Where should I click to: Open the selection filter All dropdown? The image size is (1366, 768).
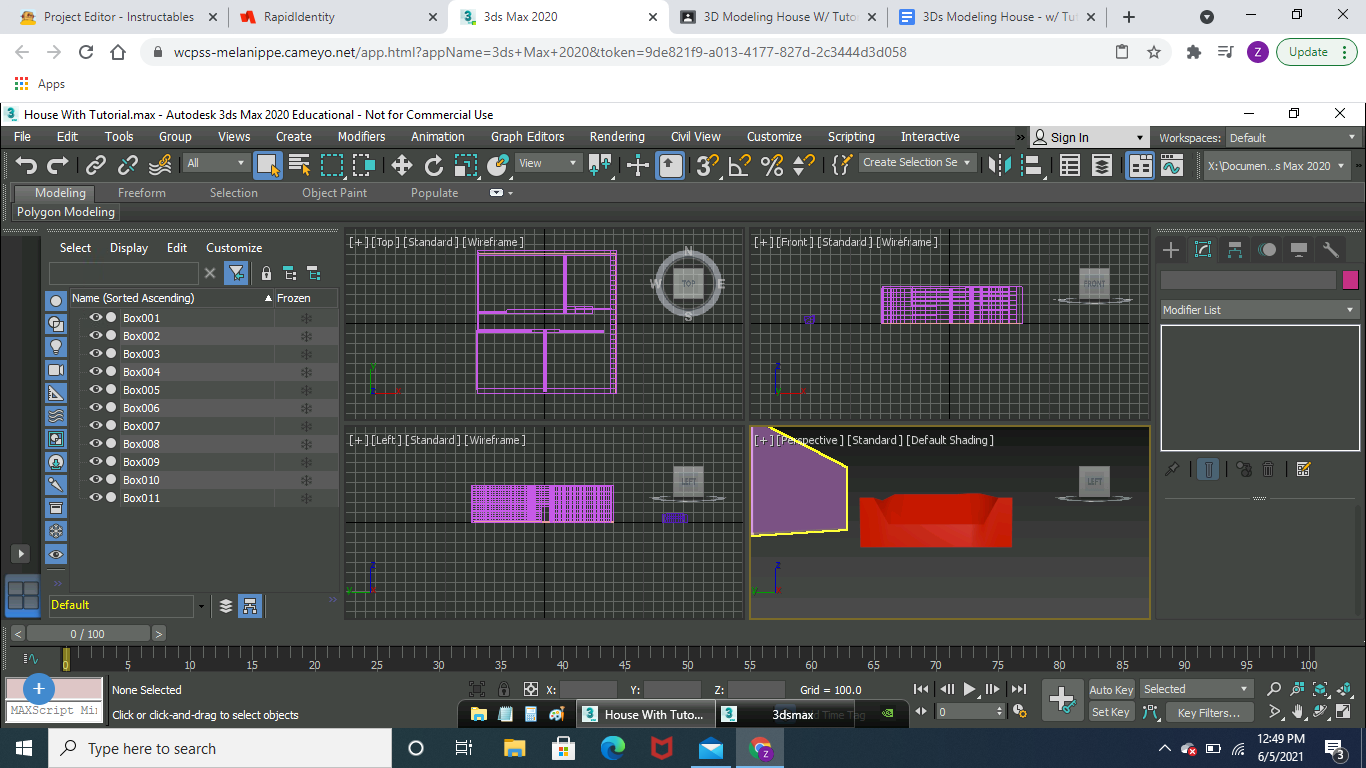216,163
